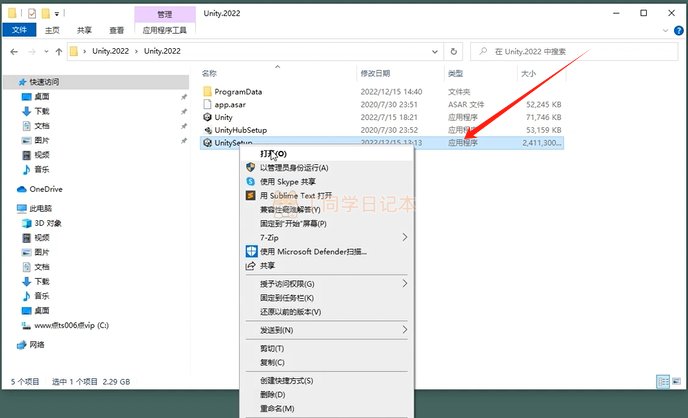Viewport: 688px width, 418px height.
Task: Go up one folder level arrow
Action: pos(59,51)
